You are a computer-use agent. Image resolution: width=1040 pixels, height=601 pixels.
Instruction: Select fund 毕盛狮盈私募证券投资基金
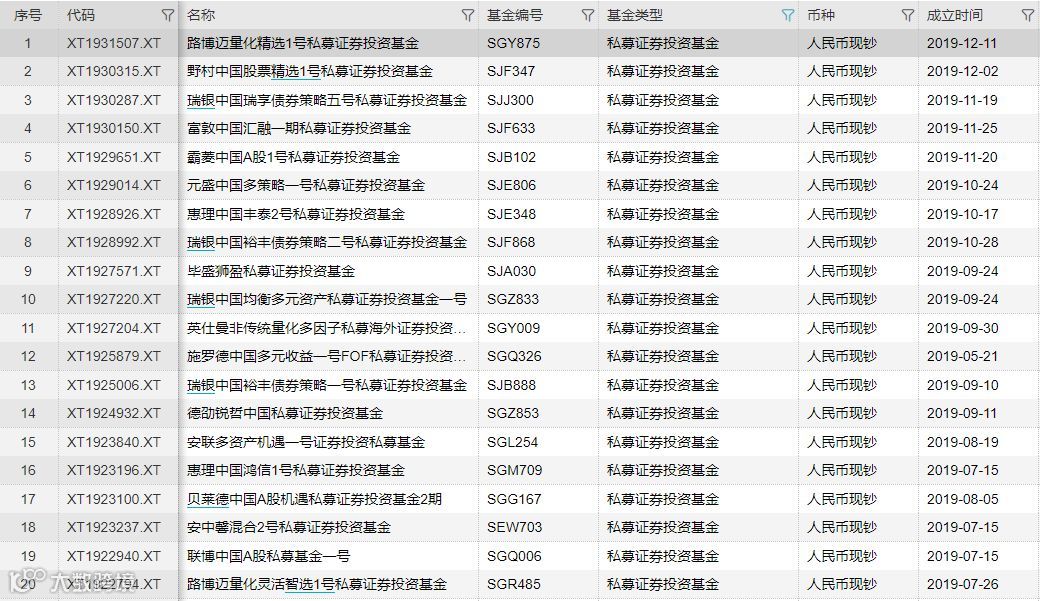click(271, 271)
